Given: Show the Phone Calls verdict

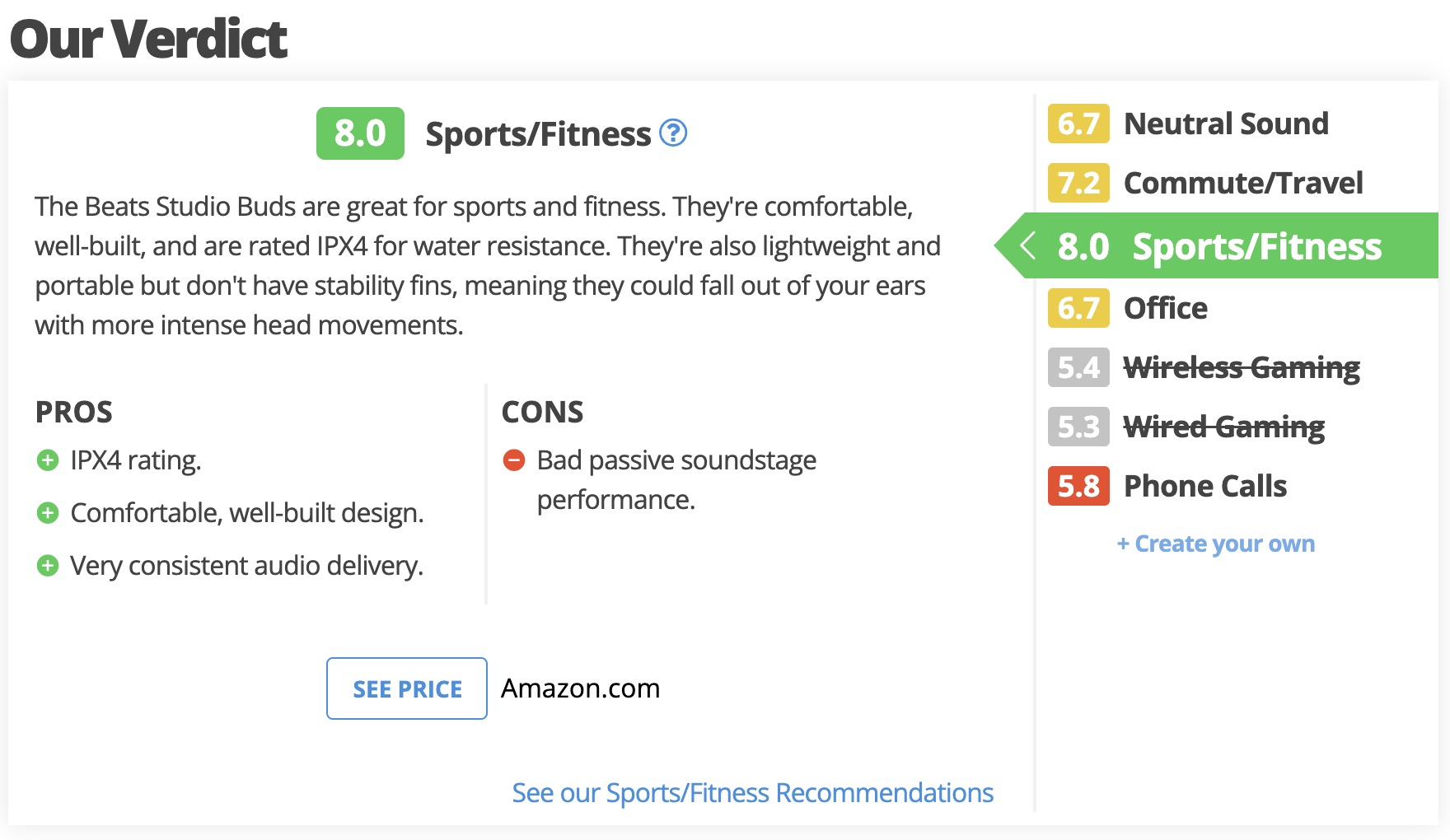Looking at the screenshot, I should 1167,486.
